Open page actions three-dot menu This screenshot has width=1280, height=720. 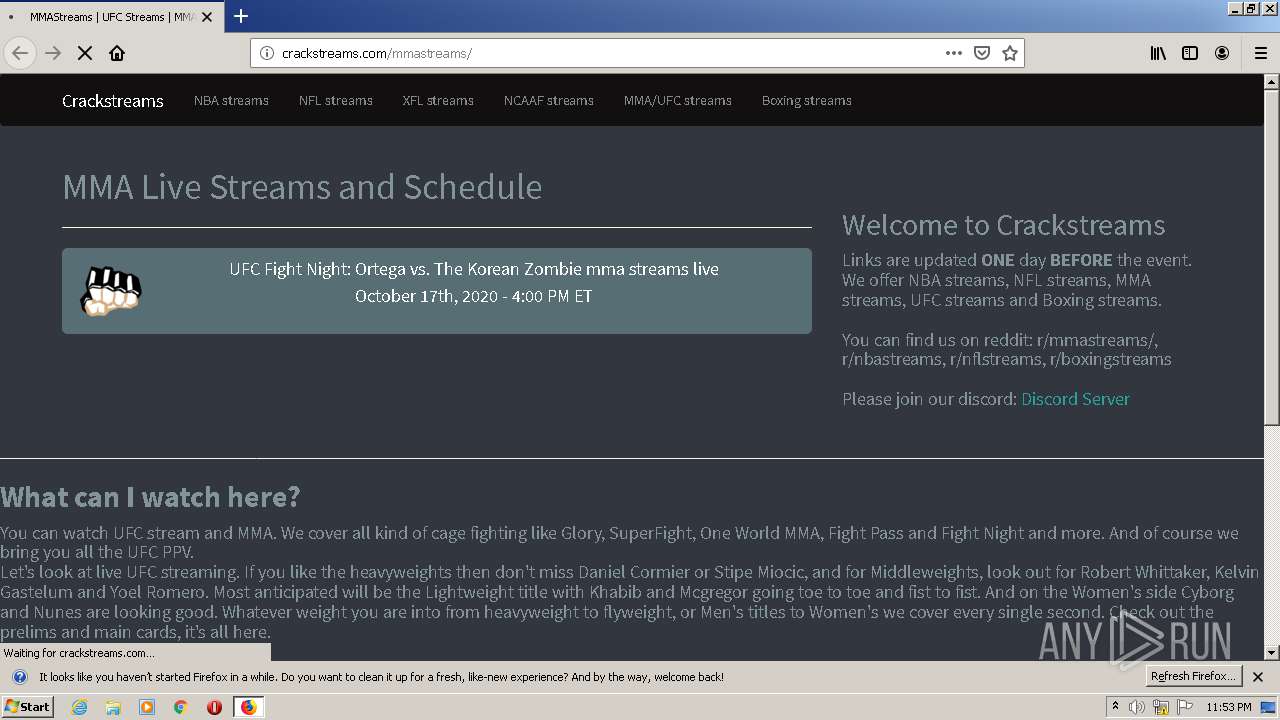954,53
